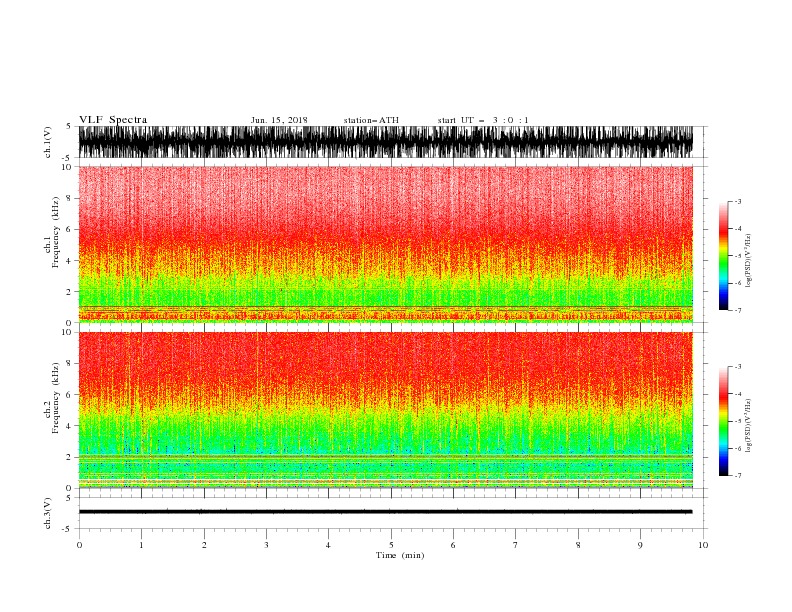Click the "-5" tick on ch.2 colorbar
The height and width of the screenshot is (612, 792).
coord(737,421)
